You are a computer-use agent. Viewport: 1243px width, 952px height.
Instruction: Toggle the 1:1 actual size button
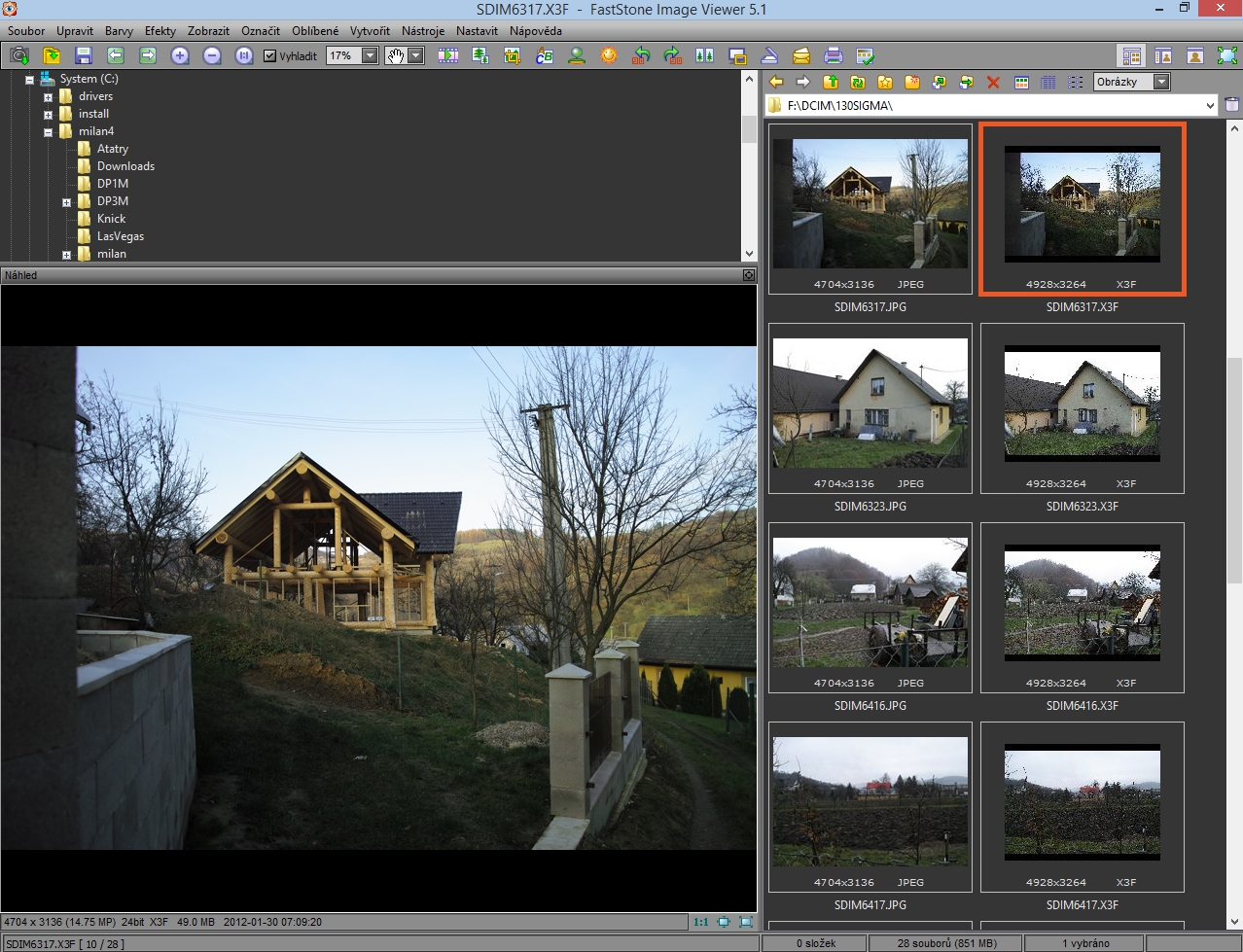coord(700,922)
